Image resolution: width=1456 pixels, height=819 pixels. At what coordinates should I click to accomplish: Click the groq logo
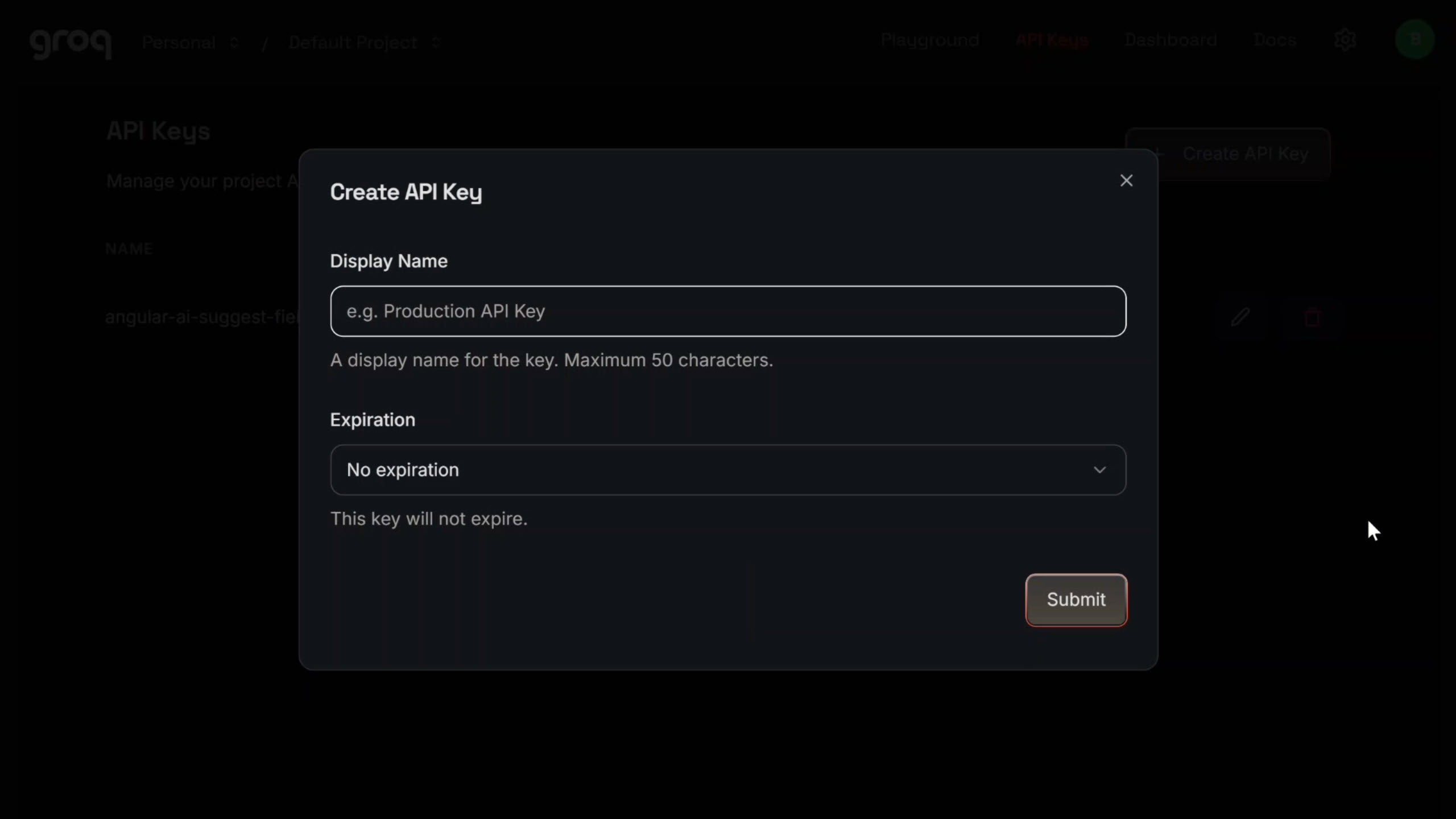pos(71,43)
